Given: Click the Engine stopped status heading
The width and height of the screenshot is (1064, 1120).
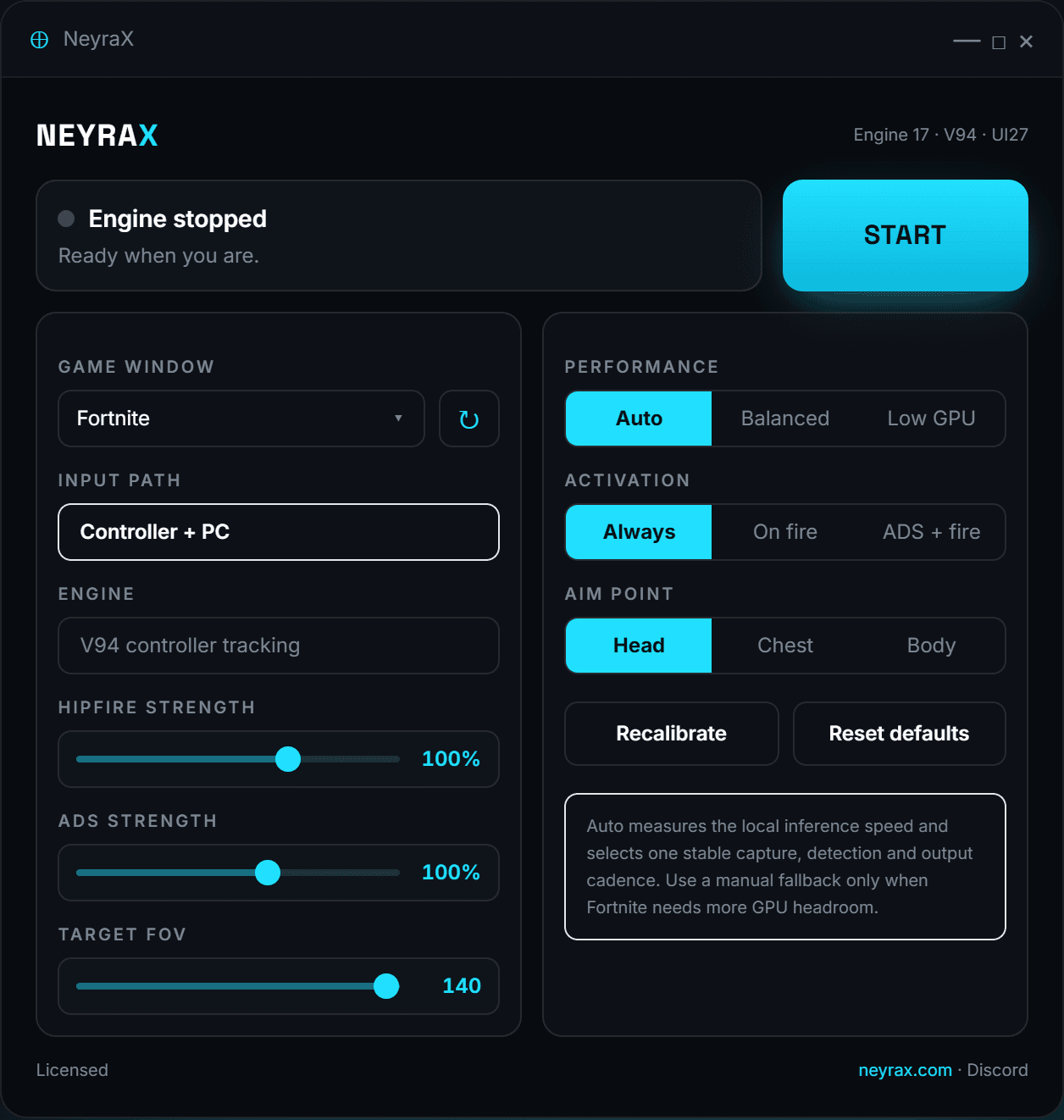Looking at the screenshot, I should click(x=177, y=219).
